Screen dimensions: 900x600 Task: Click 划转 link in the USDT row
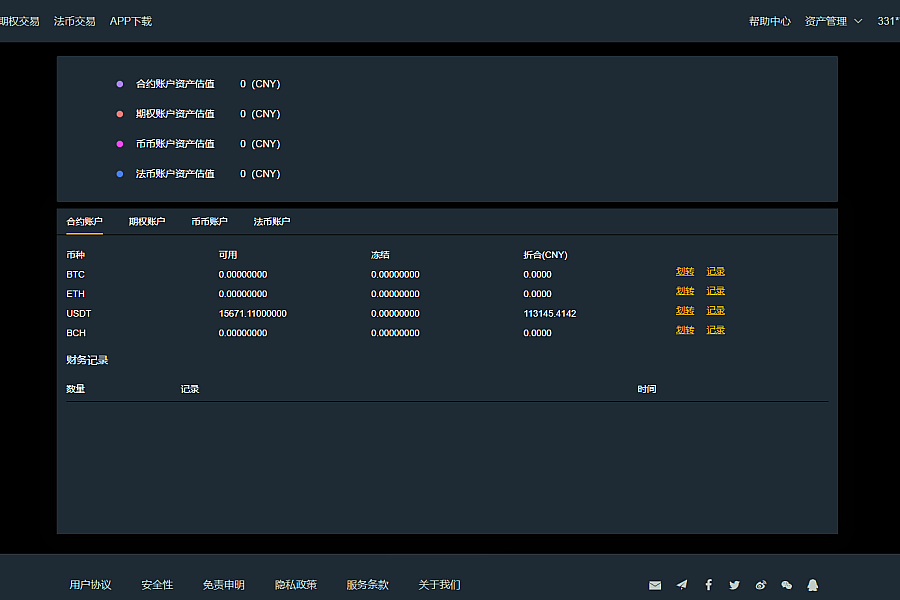tap(685, 311)
